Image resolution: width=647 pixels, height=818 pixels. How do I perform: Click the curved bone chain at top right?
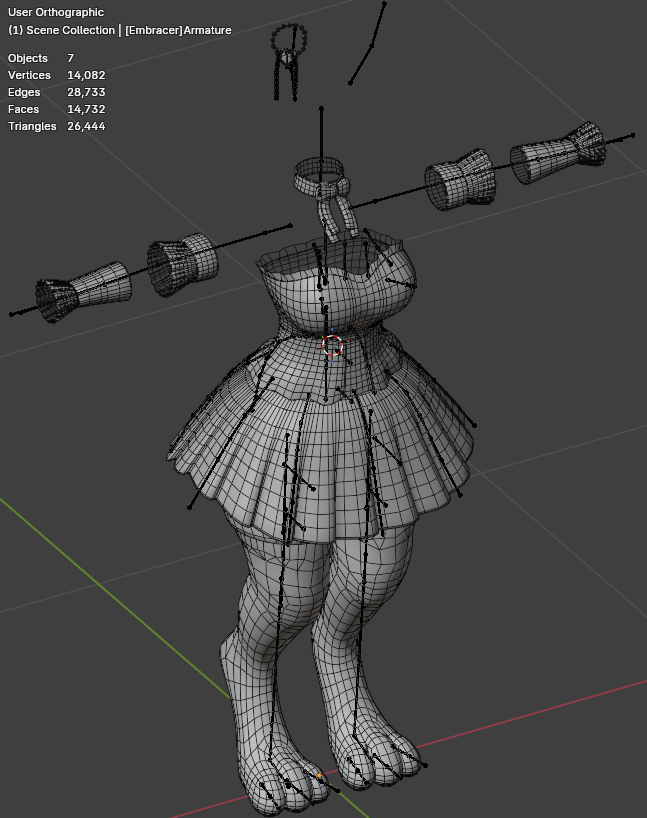click(x=371, y=44)
